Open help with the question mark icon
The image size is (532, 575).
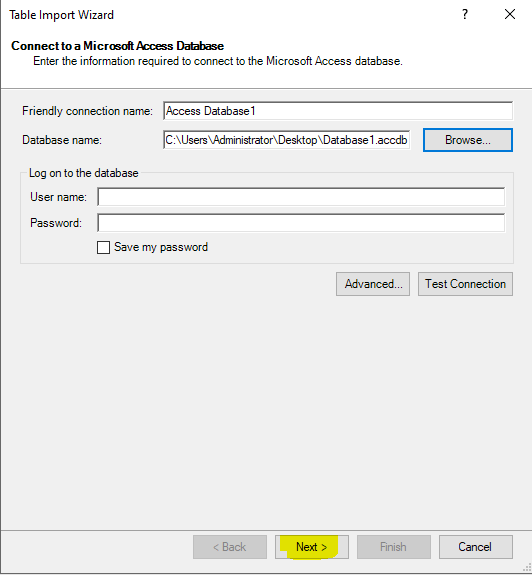(465, 14)
